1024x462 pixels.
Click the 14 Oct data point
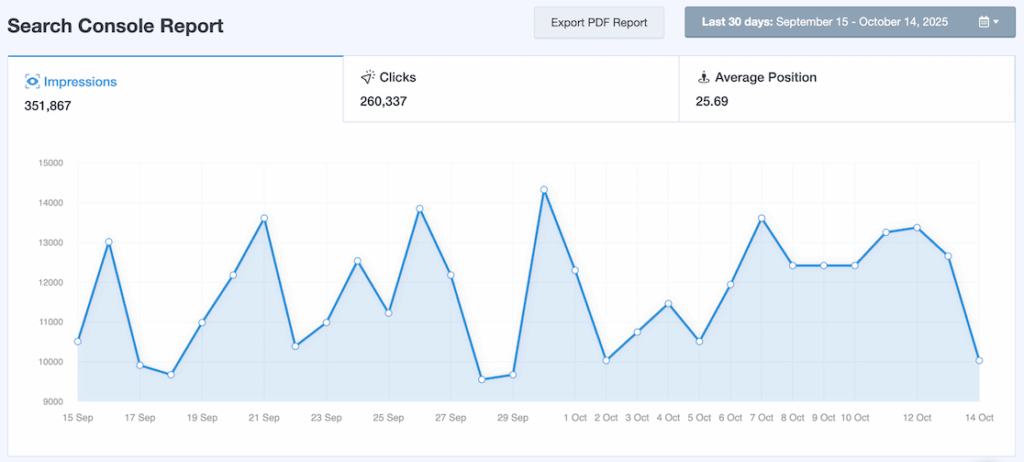[x=980, y=360]
